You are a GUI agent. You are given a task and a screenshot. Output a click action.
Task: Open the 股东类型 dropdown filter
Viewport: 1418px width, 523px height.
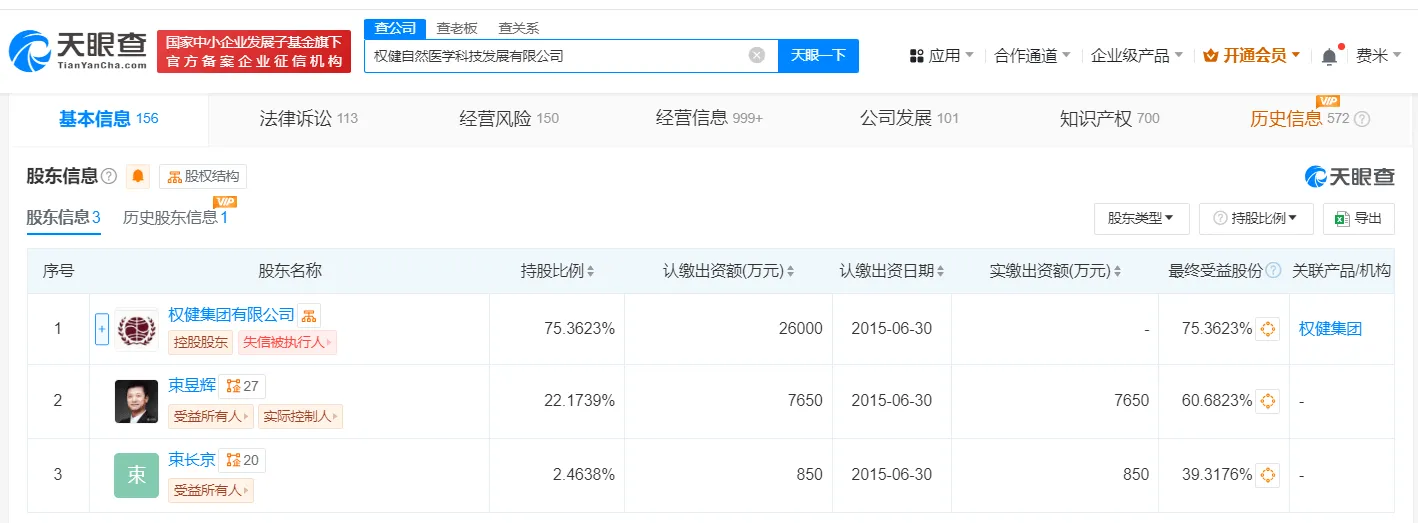click(1141, 218)
